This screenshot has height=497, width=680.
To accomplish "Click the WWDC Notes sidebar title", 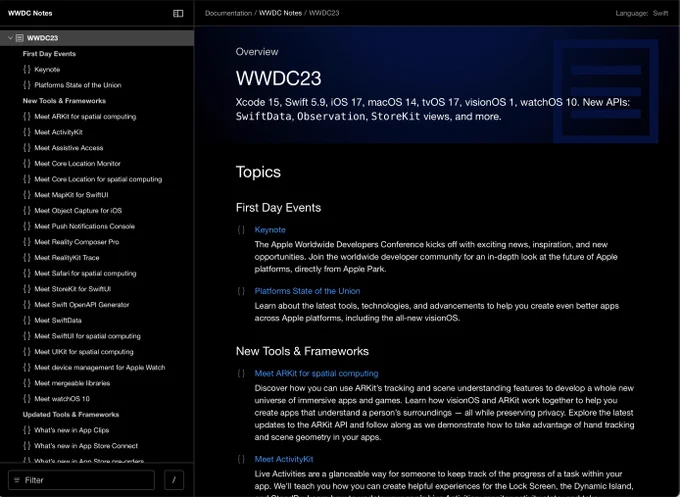I will [x=30, y=13].
